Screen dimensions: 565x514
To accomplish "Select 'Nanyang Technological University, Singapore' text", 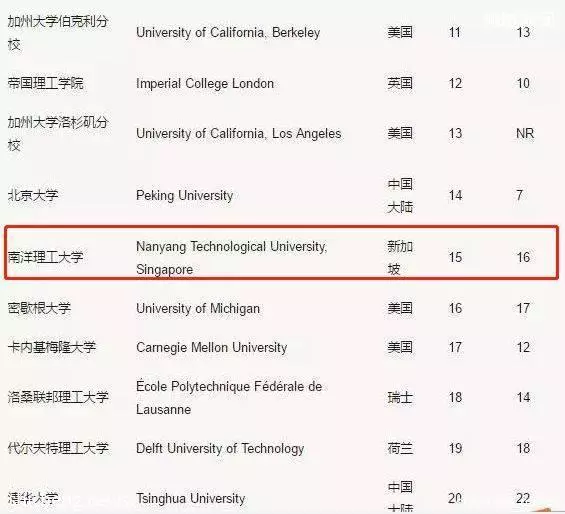I will tap(232, 258).
